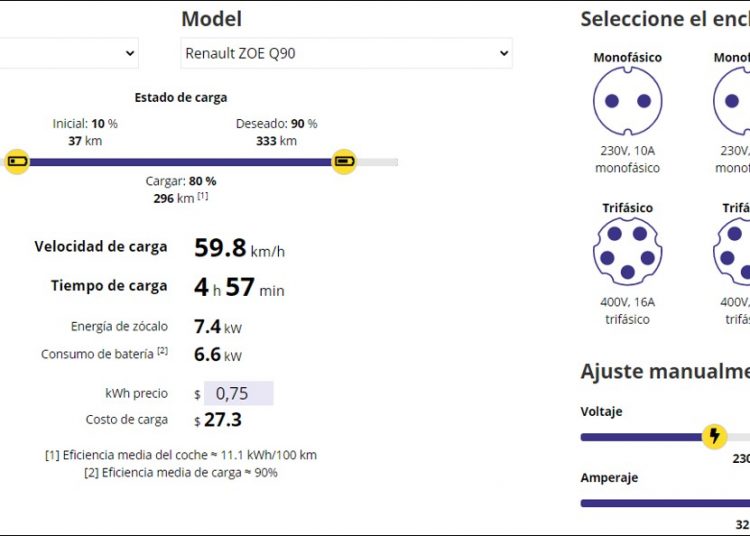Select the 230V 10A monofásico socket icon
The image size is (750, 536).
[x=627, y=101]
